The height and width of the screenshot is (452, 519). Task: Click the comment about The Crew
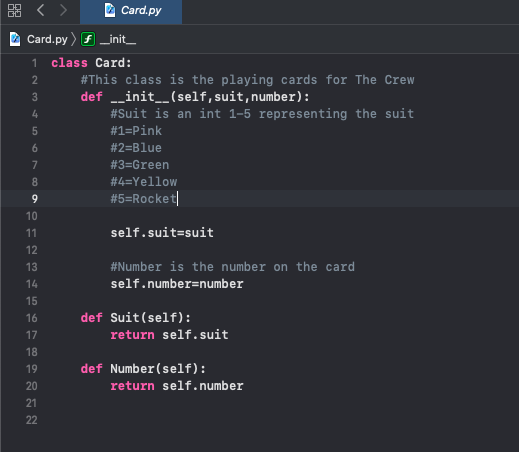(x=248, y=80)
